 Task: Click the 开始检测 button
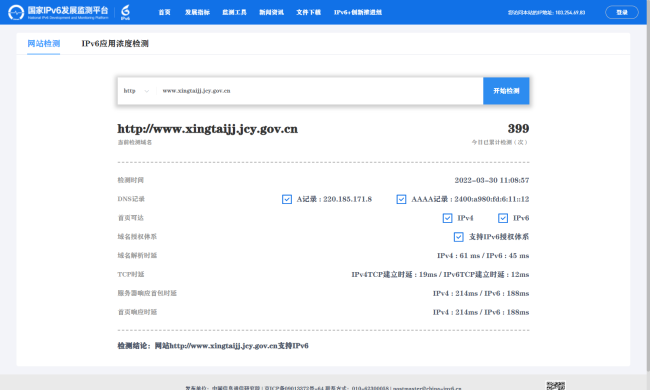506,91
